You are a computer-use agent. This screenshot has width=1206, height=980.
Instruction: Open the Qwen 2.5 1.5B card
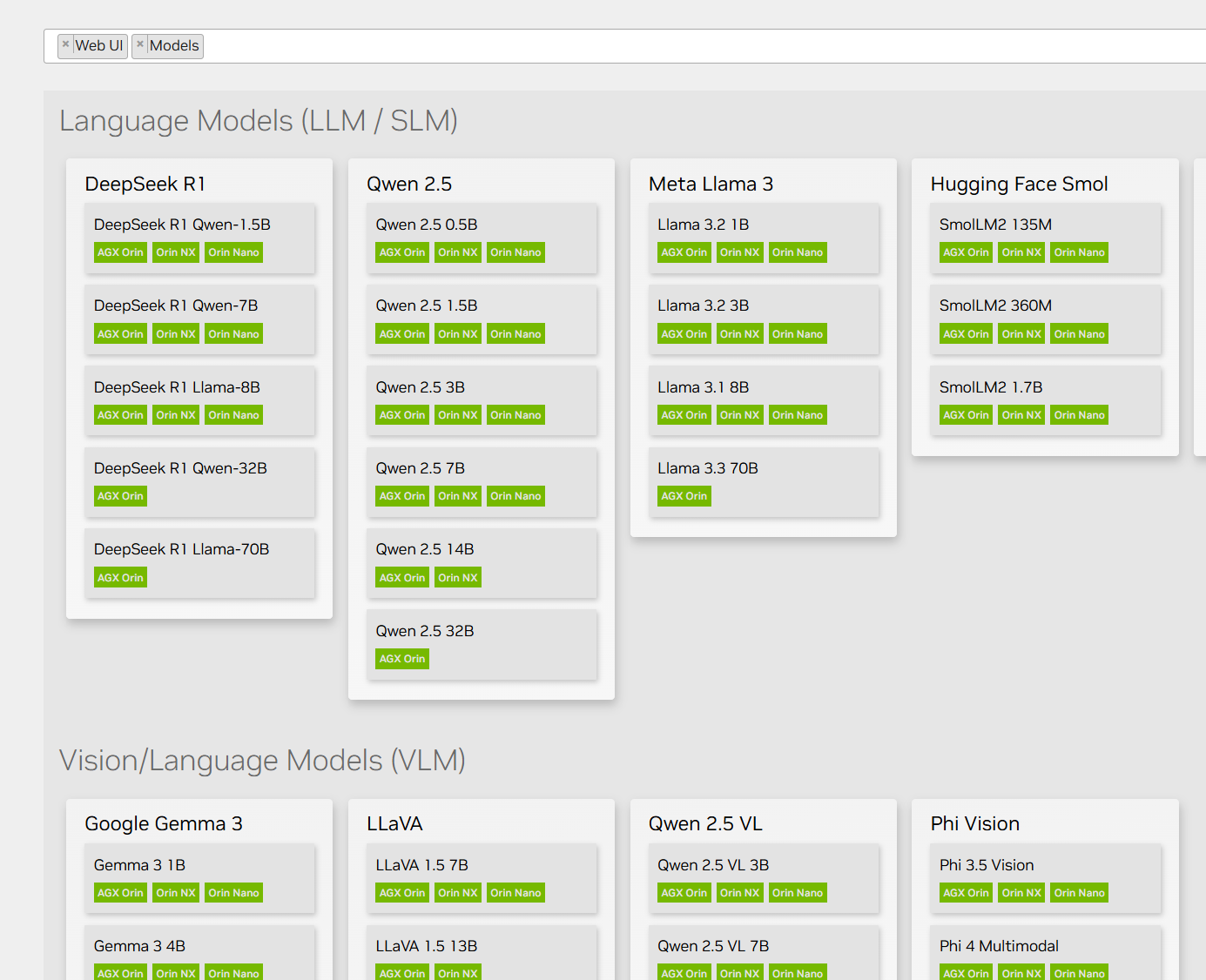(482, 319)
